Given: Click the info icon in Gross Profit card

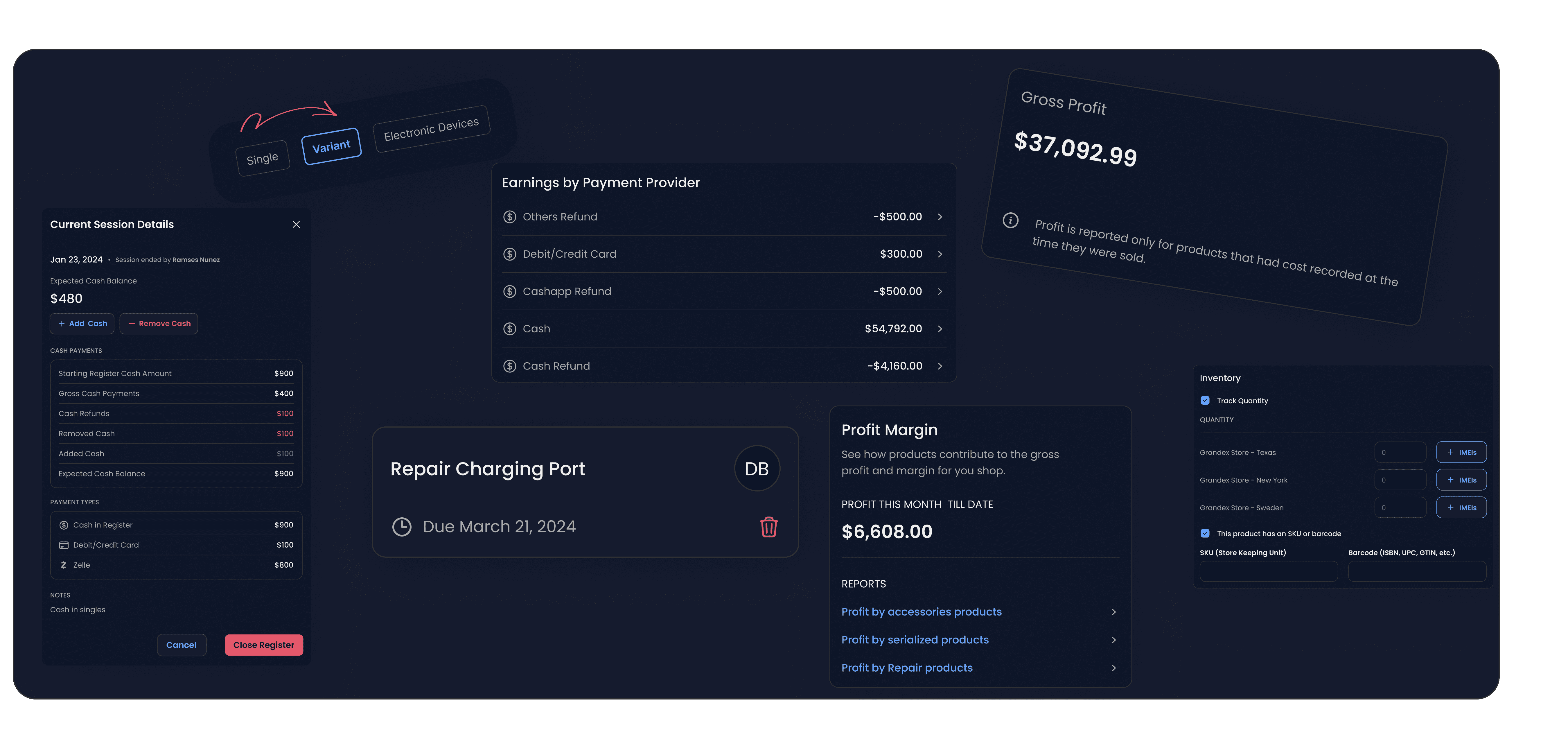Looking at the screenshot, I should point(1010,220).
